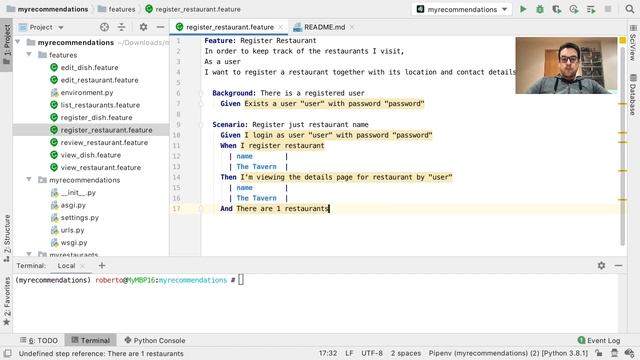Open the Python Console tab

tap(155, 340)
